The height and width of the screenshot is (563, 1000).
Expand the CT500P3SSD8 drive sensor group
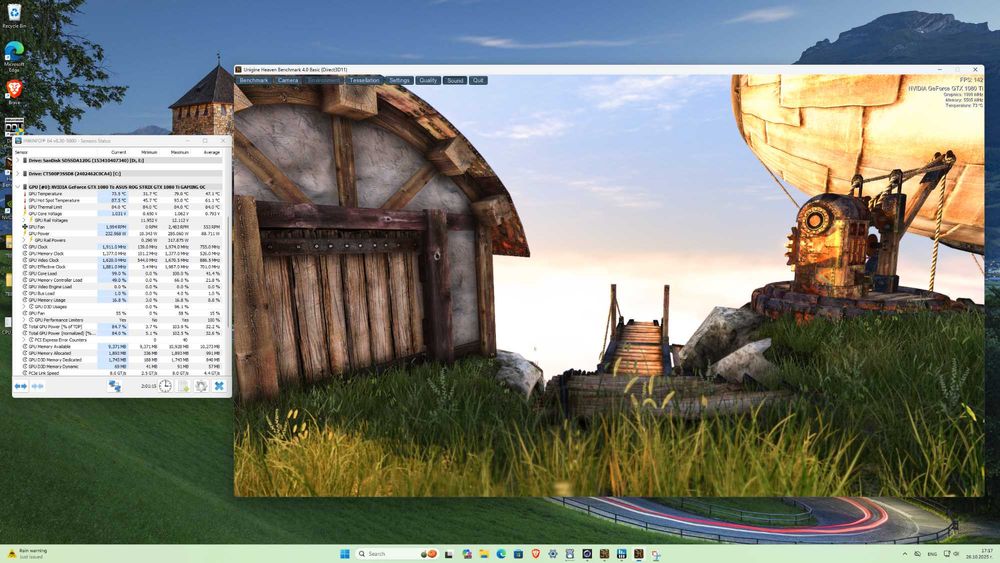tap(18, 173)
